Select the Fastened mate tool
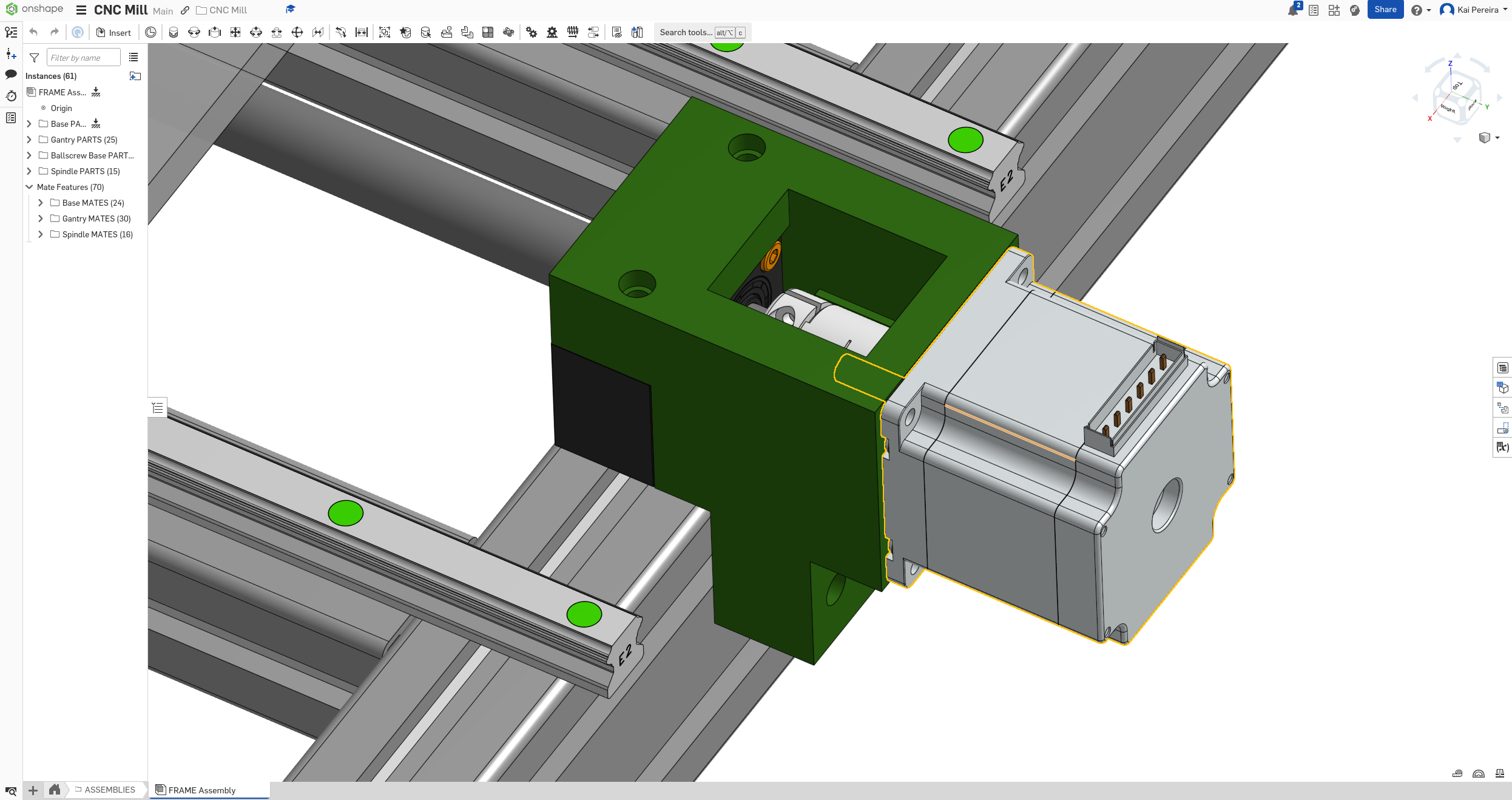 173,33
